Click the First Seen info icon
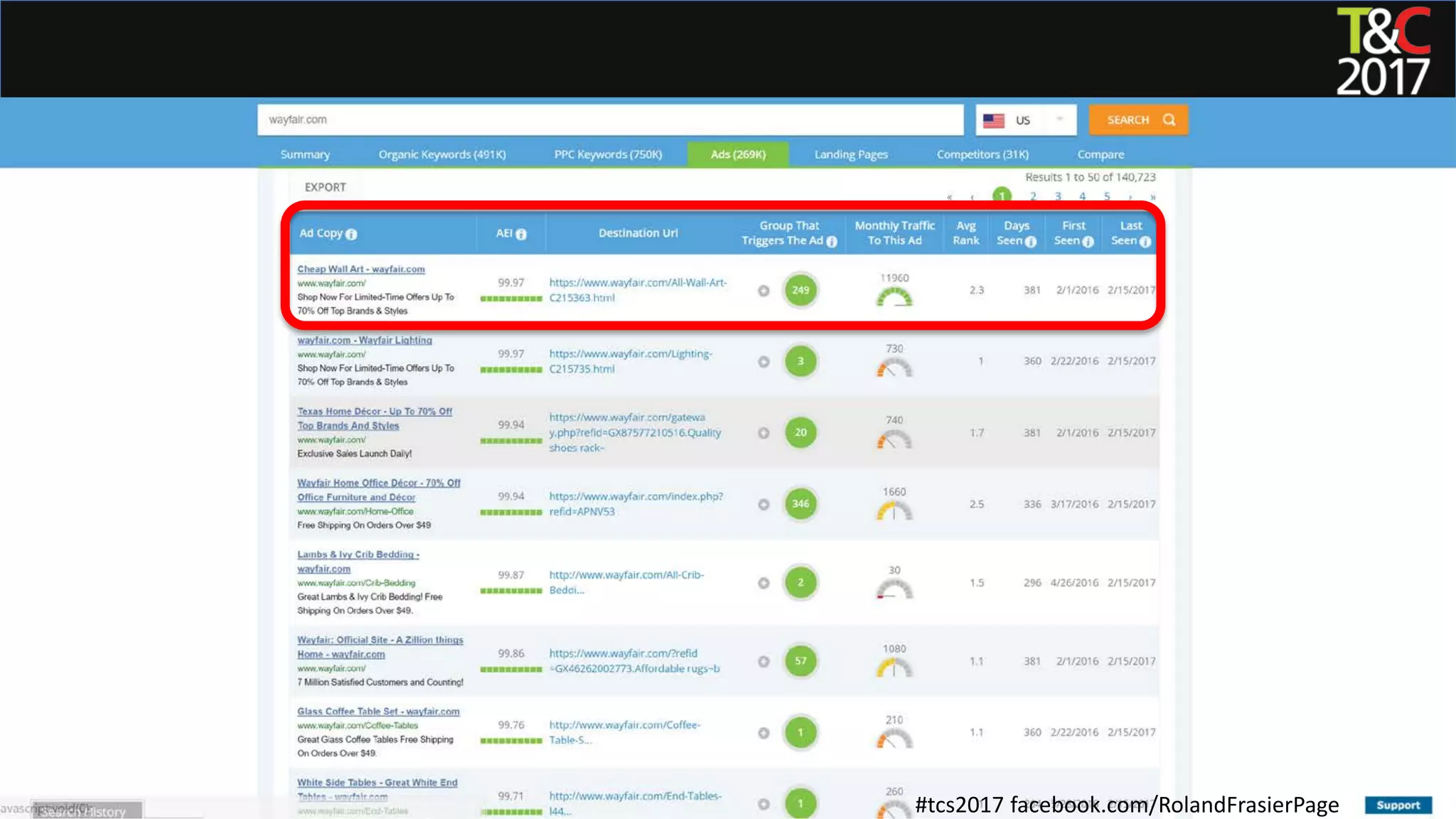This screenshot has width=1456, height=819. (1088, 242)
